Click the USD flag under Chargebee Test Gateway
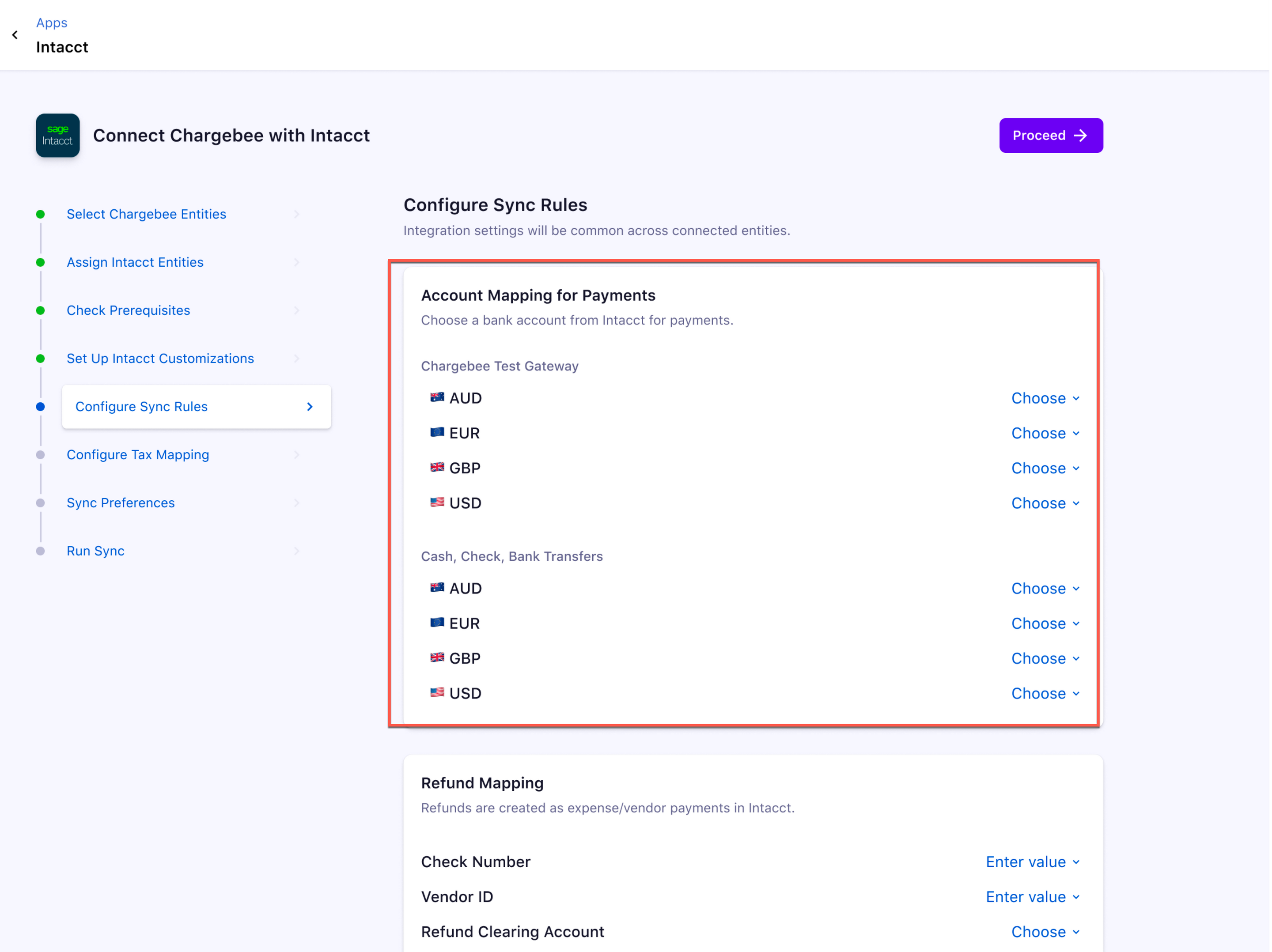This screenshot has height=952, width=1272. point(438,503)
